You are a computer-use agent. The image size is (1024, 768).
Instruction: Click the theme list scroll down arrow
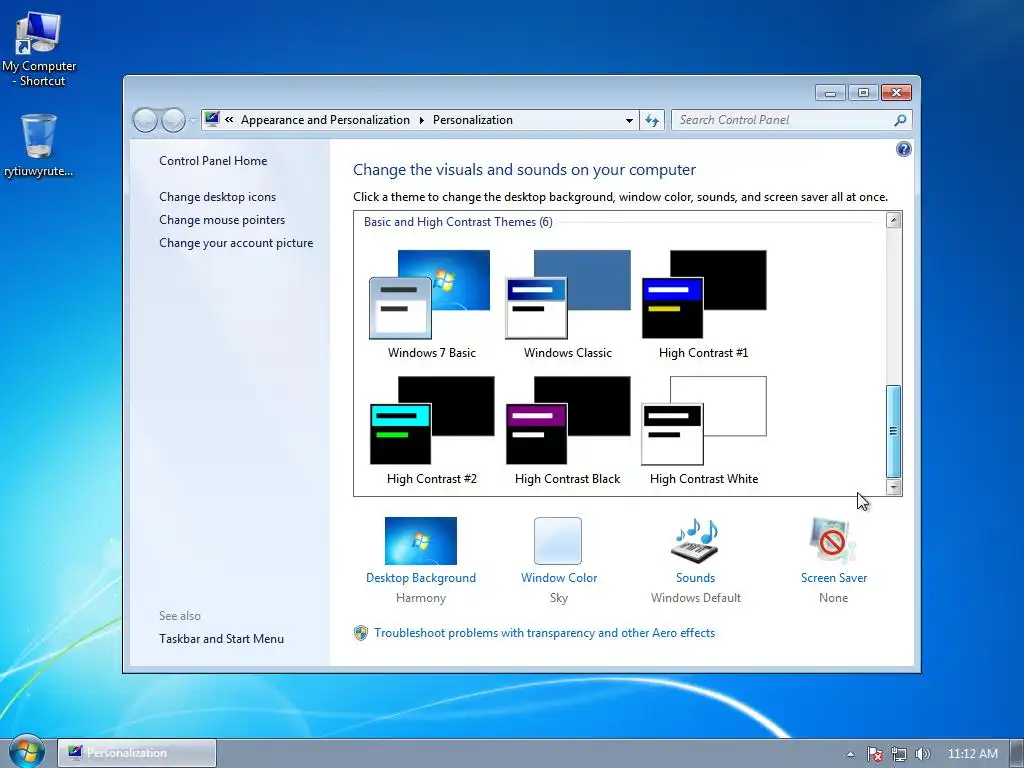(893, 487)
